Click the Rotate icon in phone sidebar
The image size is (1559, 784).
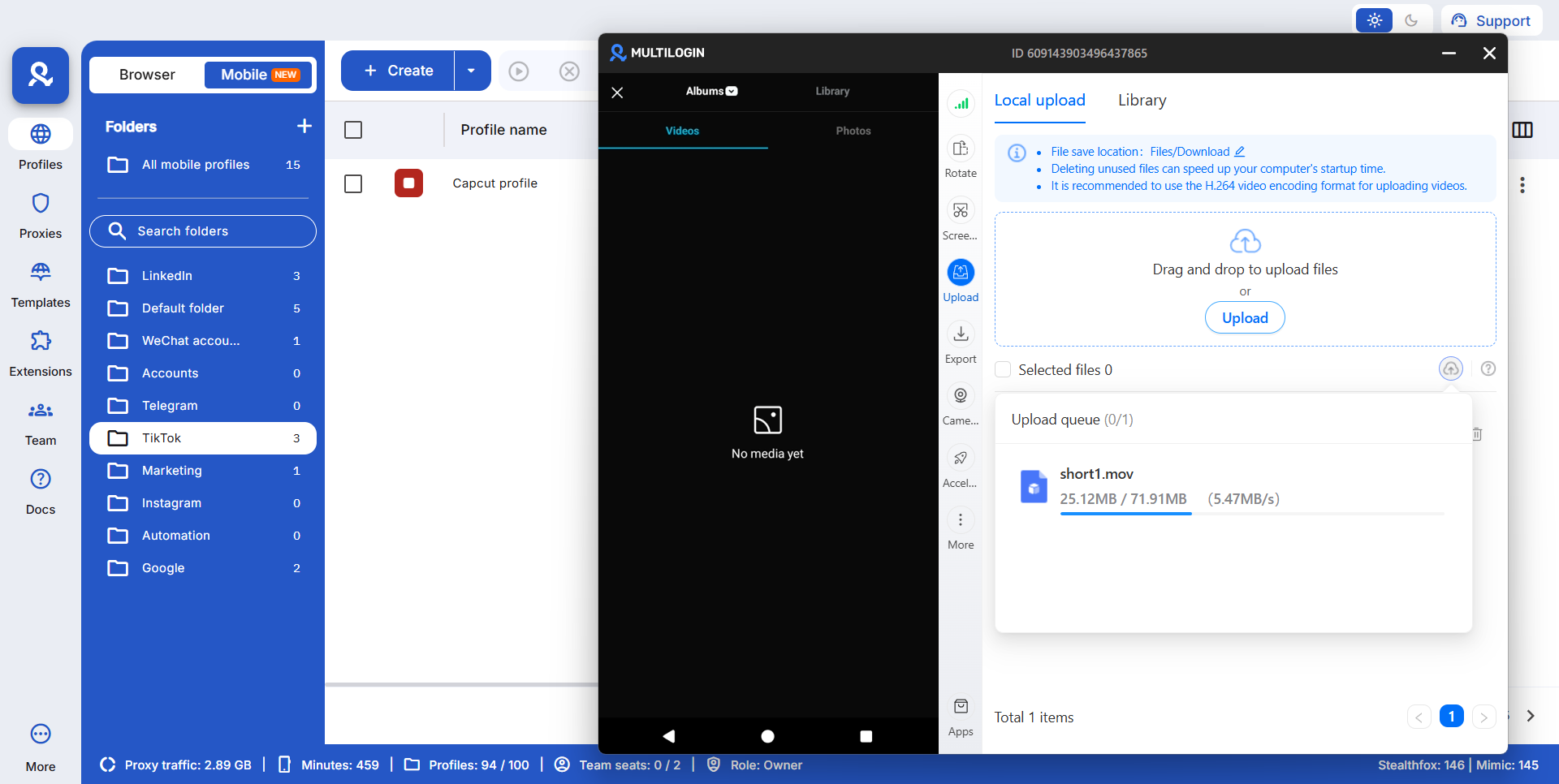961,149
